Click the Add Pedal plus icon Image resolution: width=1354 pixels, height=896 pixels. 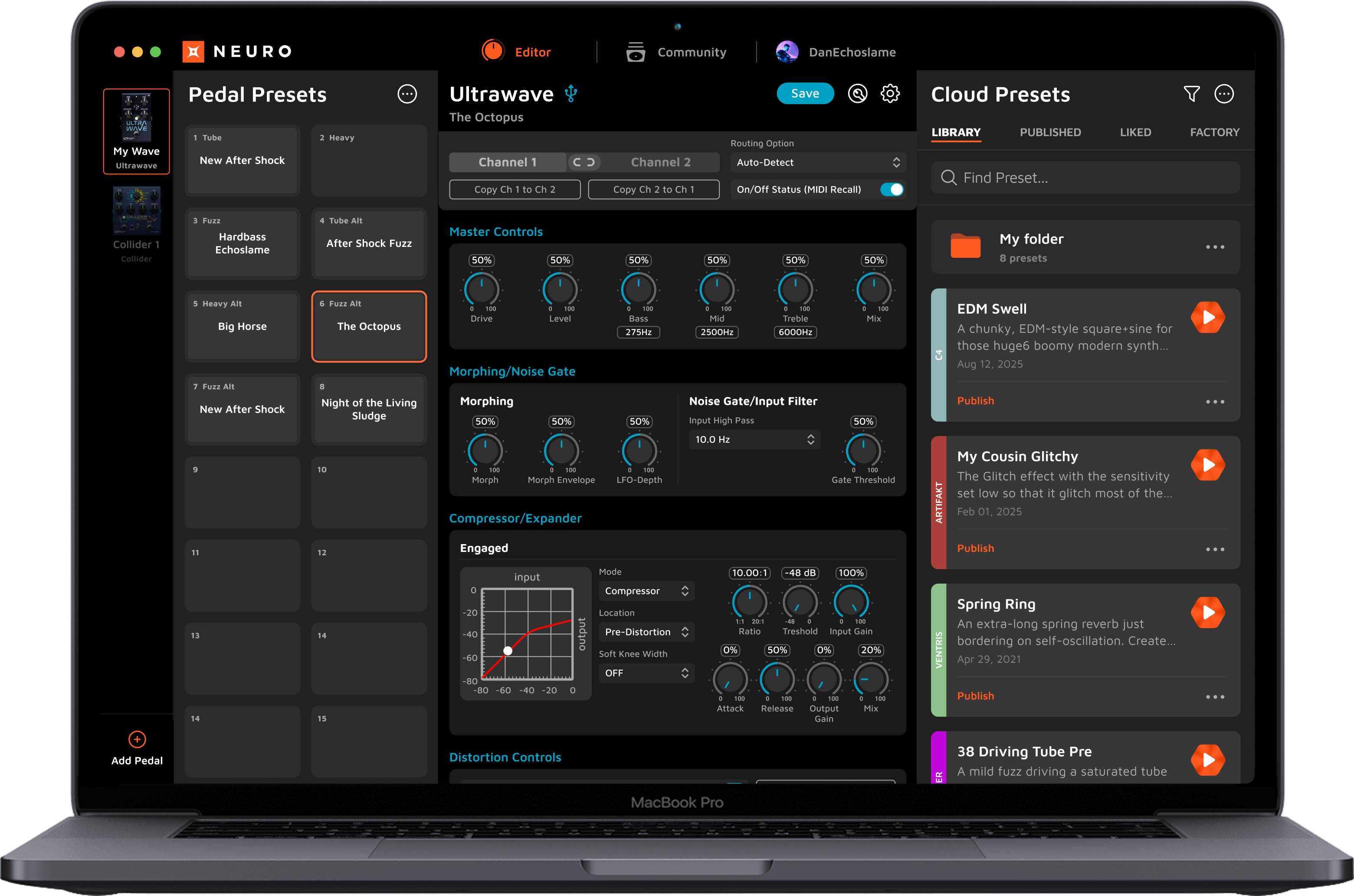coord(137,739)
